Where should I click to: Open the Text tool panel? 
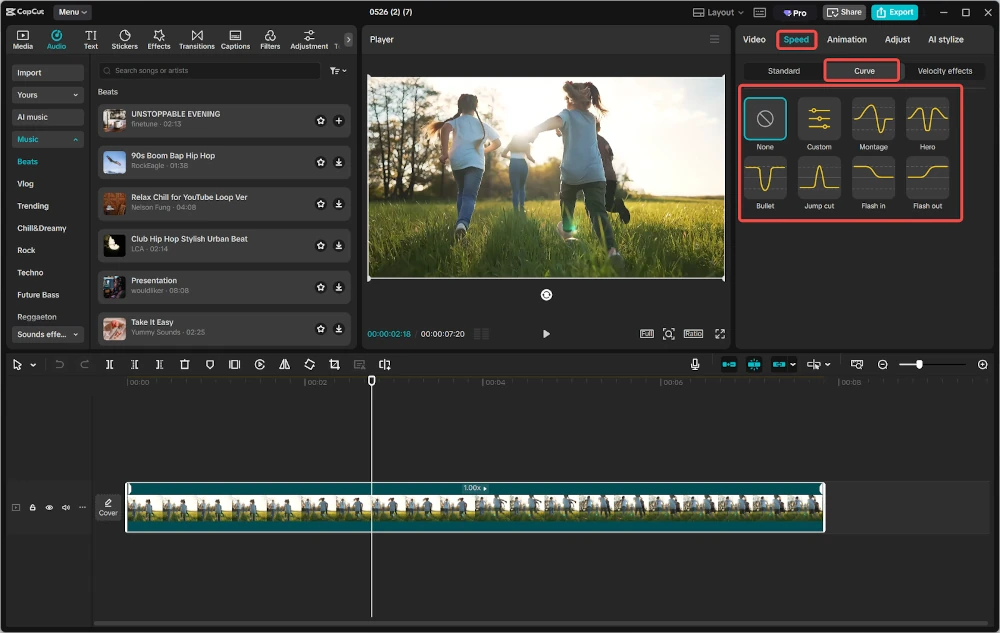pyautogui.click(x=91, y=40)
